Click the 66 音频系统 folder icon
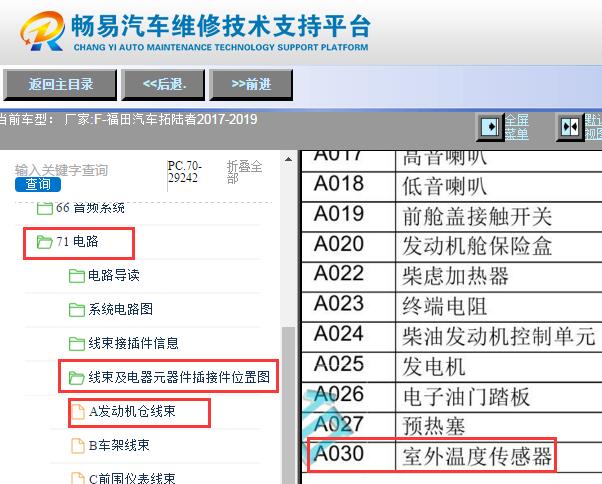Image resolution: width=602 pixels, height=484 pixels. [x=45, y=208]
